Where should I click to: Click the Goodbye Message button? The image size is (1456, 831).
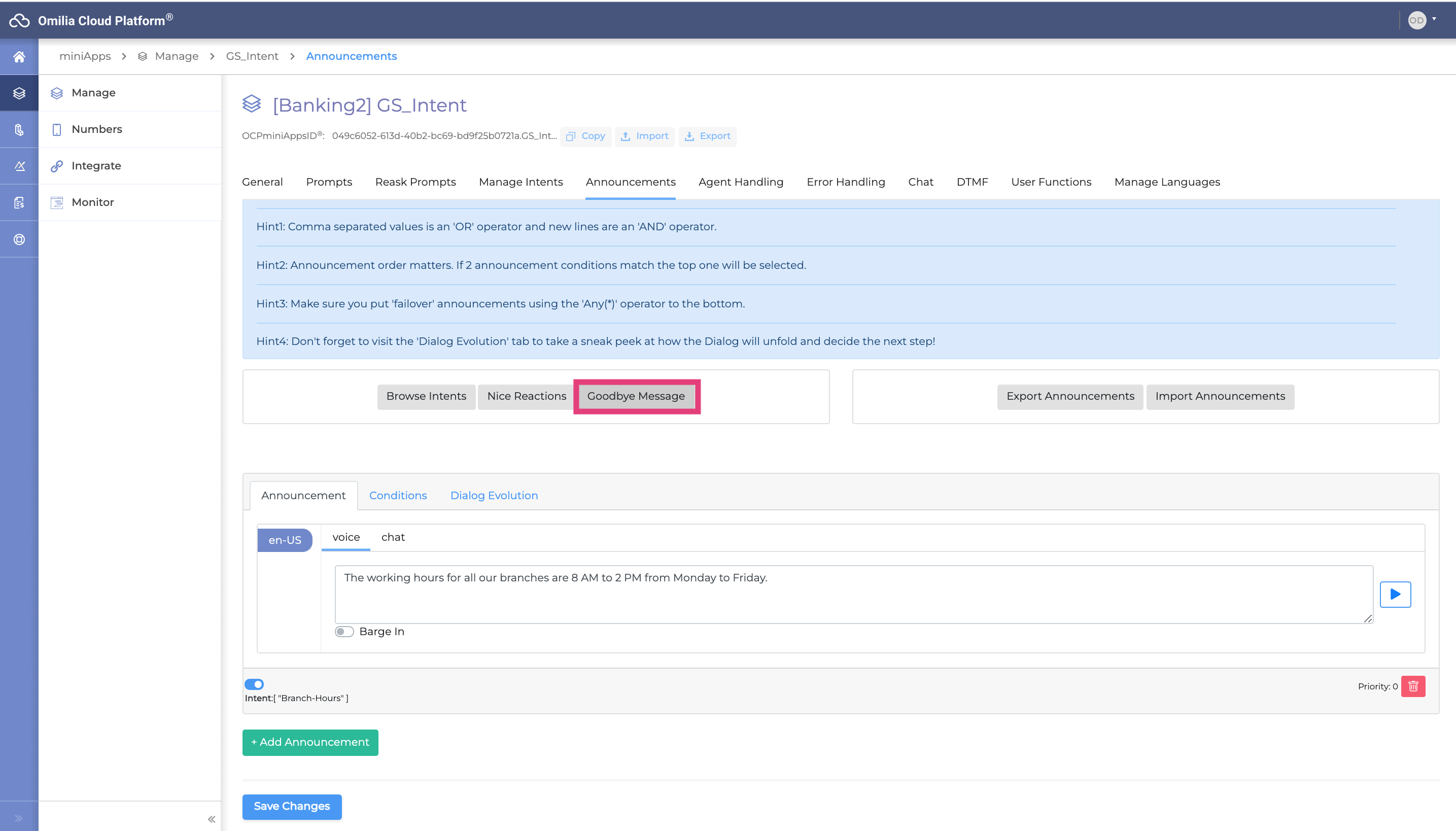tap(636, 396)
